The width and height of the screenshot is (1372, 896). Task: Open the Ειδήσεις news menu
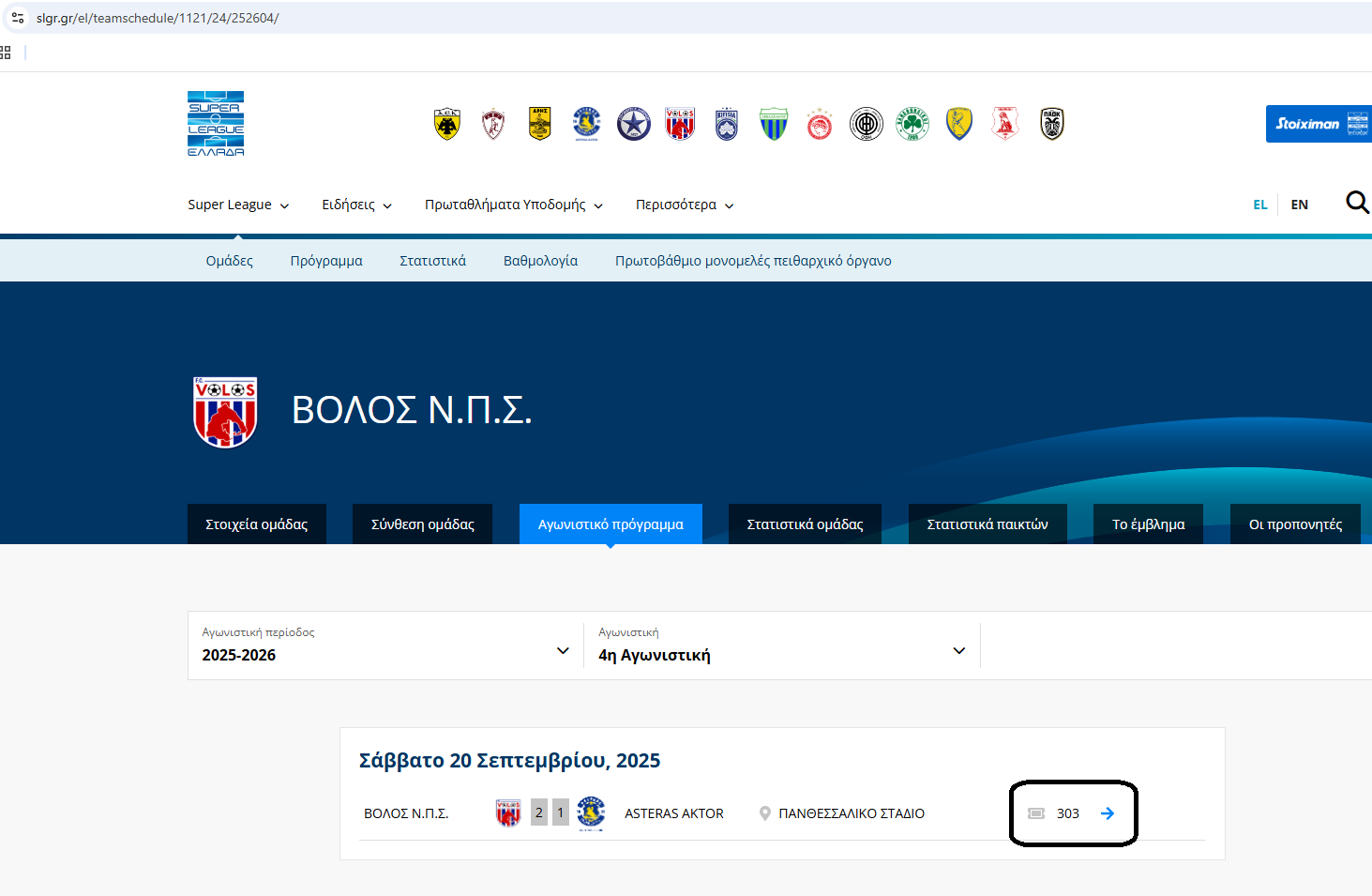click(x=356, y=205)
